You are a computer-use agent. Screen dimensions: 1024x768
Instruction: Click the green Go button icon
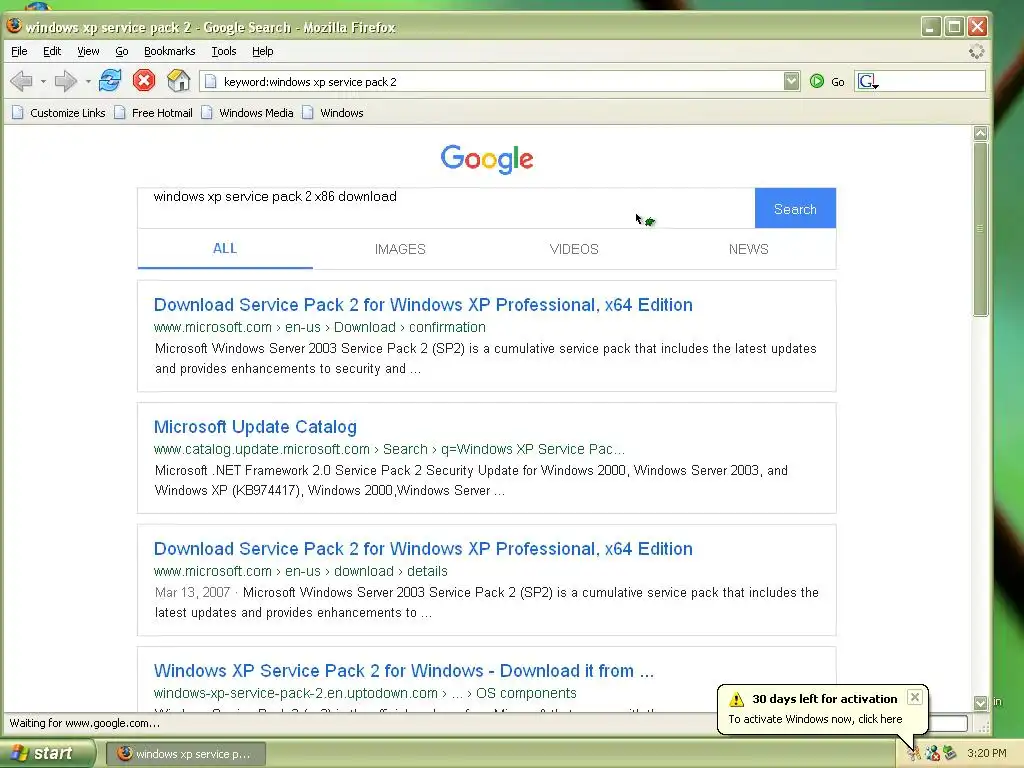pyautogui.click(x=816, y=81)
